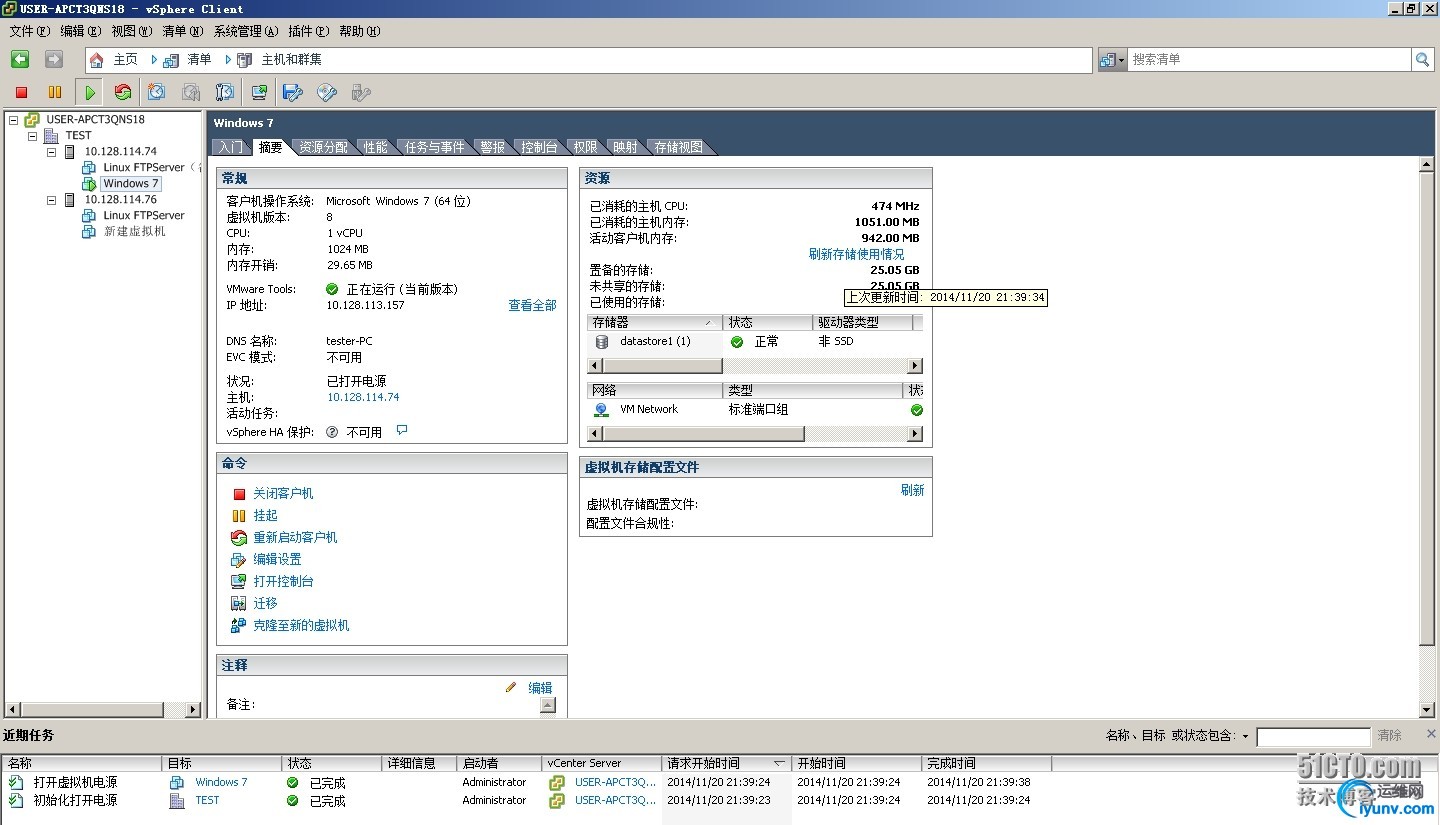Click the USB device connect toolbar icon

(361, 93)
